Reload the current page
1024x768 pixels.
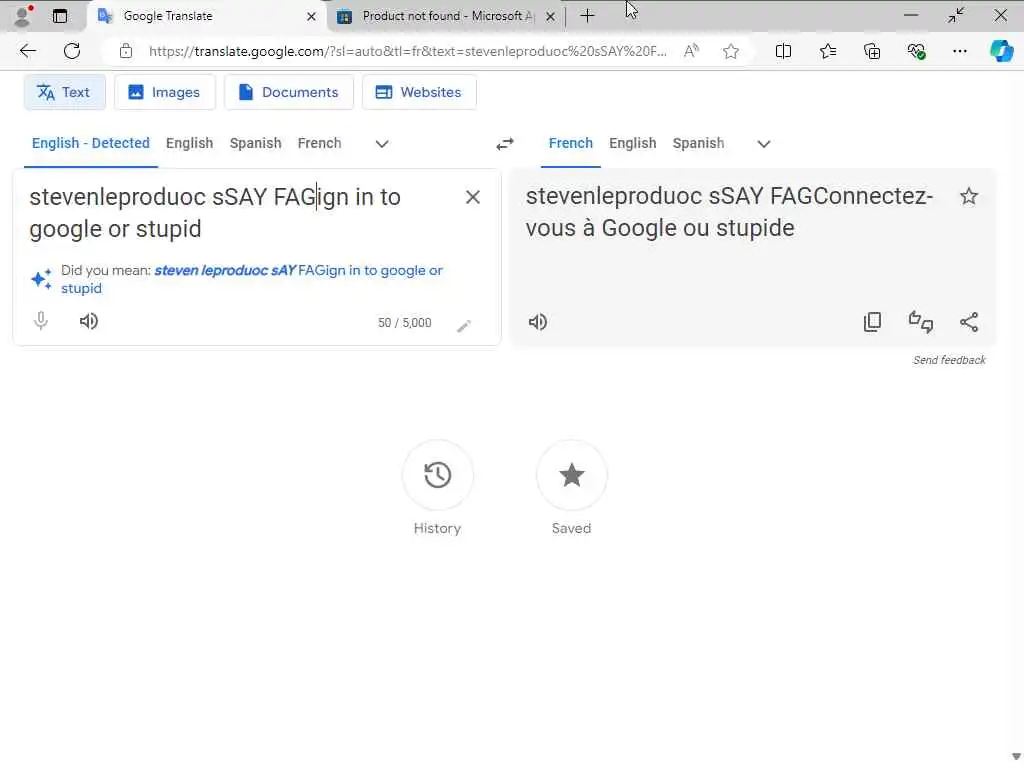(72, 51)
